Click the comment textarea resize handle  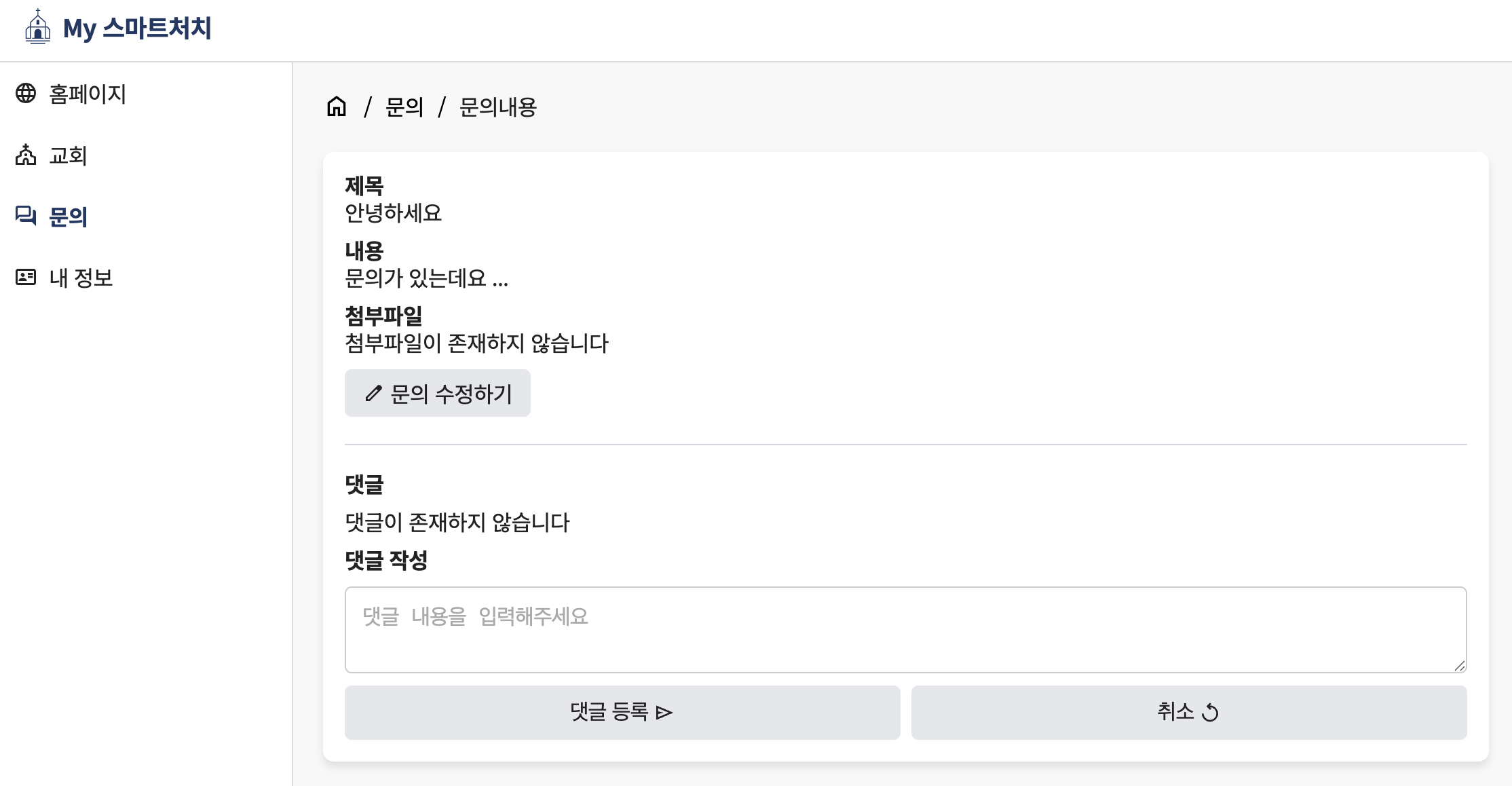click(1460, 666)
